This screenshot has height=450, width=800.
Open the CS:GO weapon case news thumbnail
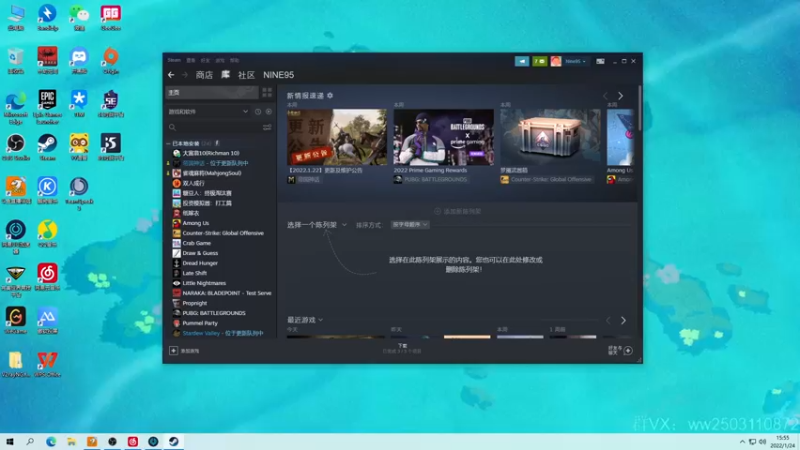(x=550, y=137)
